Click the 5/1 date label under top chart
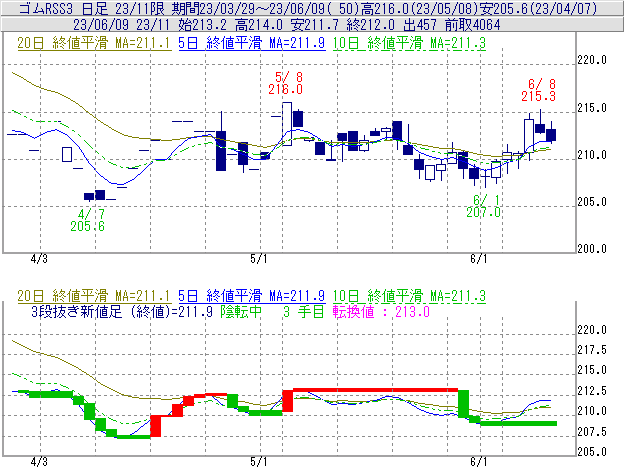624x475 pixels. click(259, 259)
